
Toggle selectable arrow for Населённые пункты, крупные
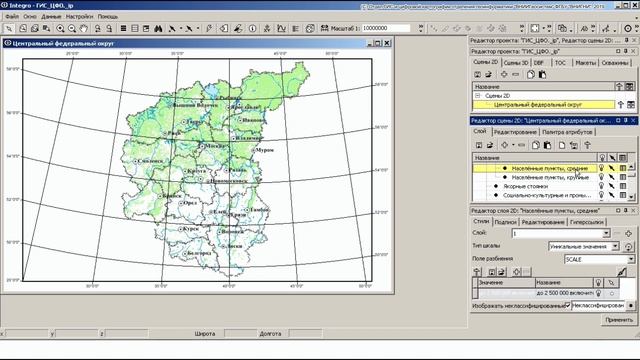tap(611, 177)
